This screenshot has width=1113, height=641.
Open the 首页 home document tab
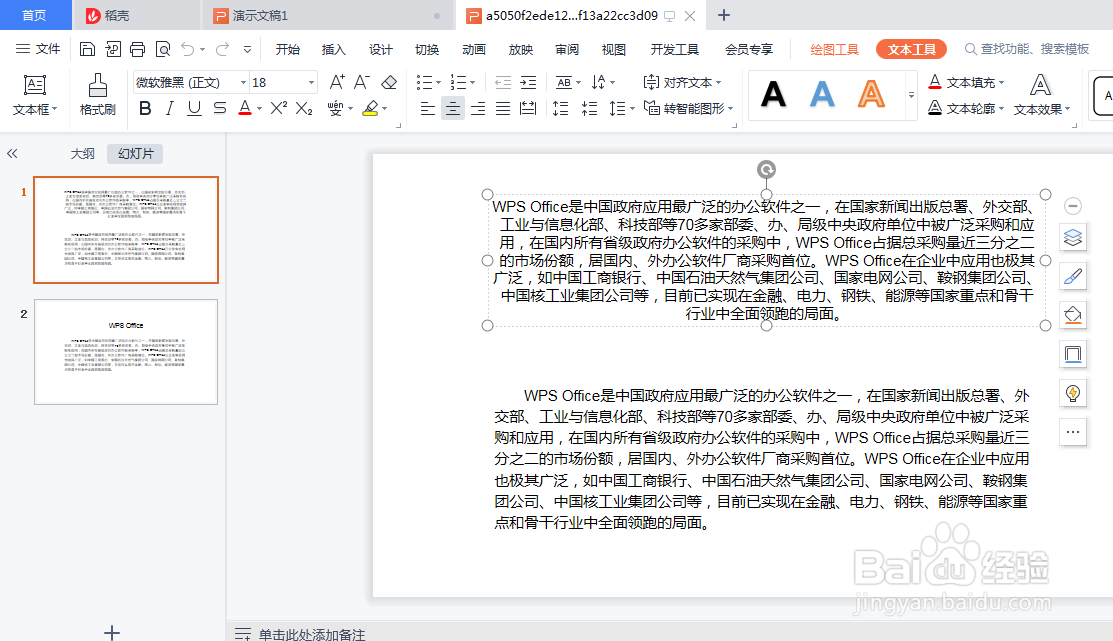(x=35, y=15)
